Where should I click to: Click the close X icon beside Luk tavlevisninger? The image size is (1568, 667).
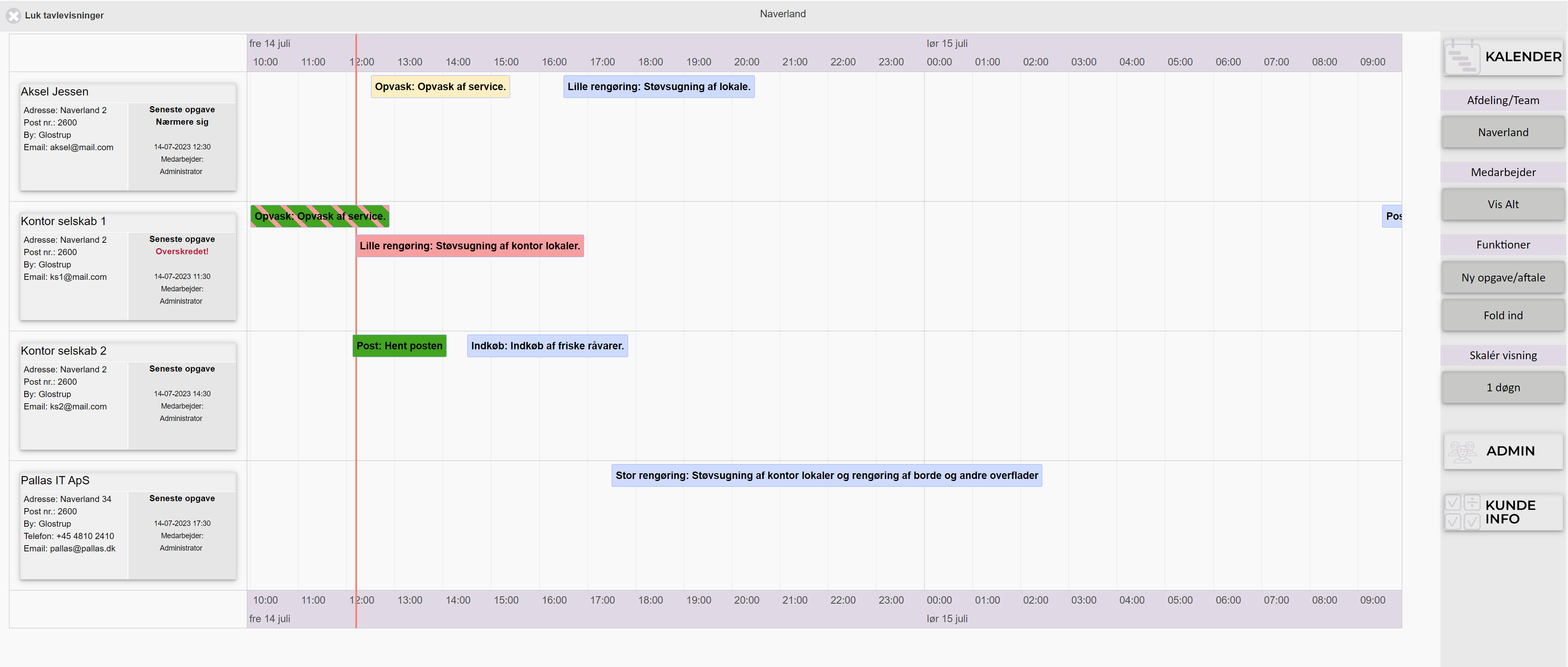pos(14,15)
